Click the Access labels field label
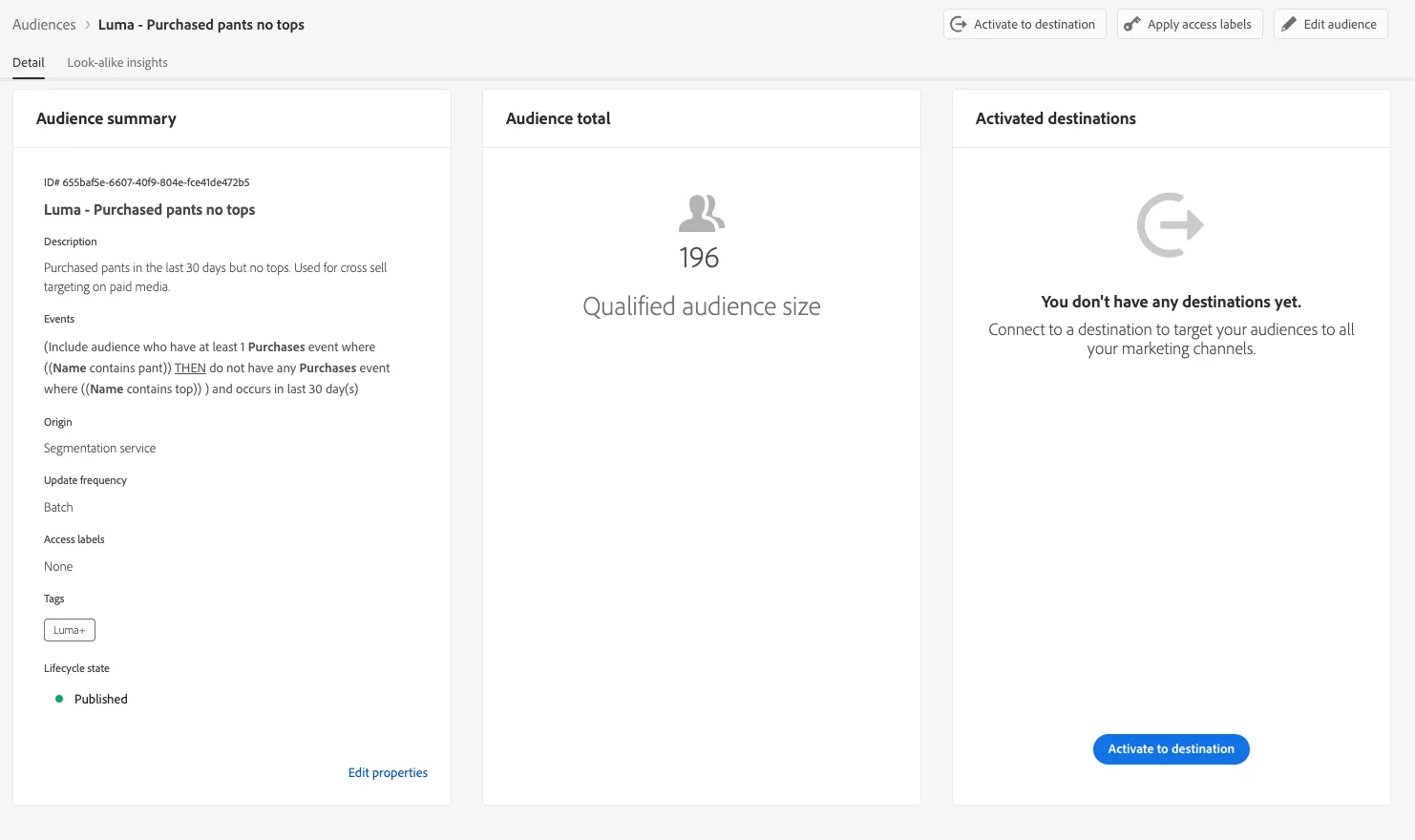Screen dimensions: 1415x840 (x=74, y=539)
